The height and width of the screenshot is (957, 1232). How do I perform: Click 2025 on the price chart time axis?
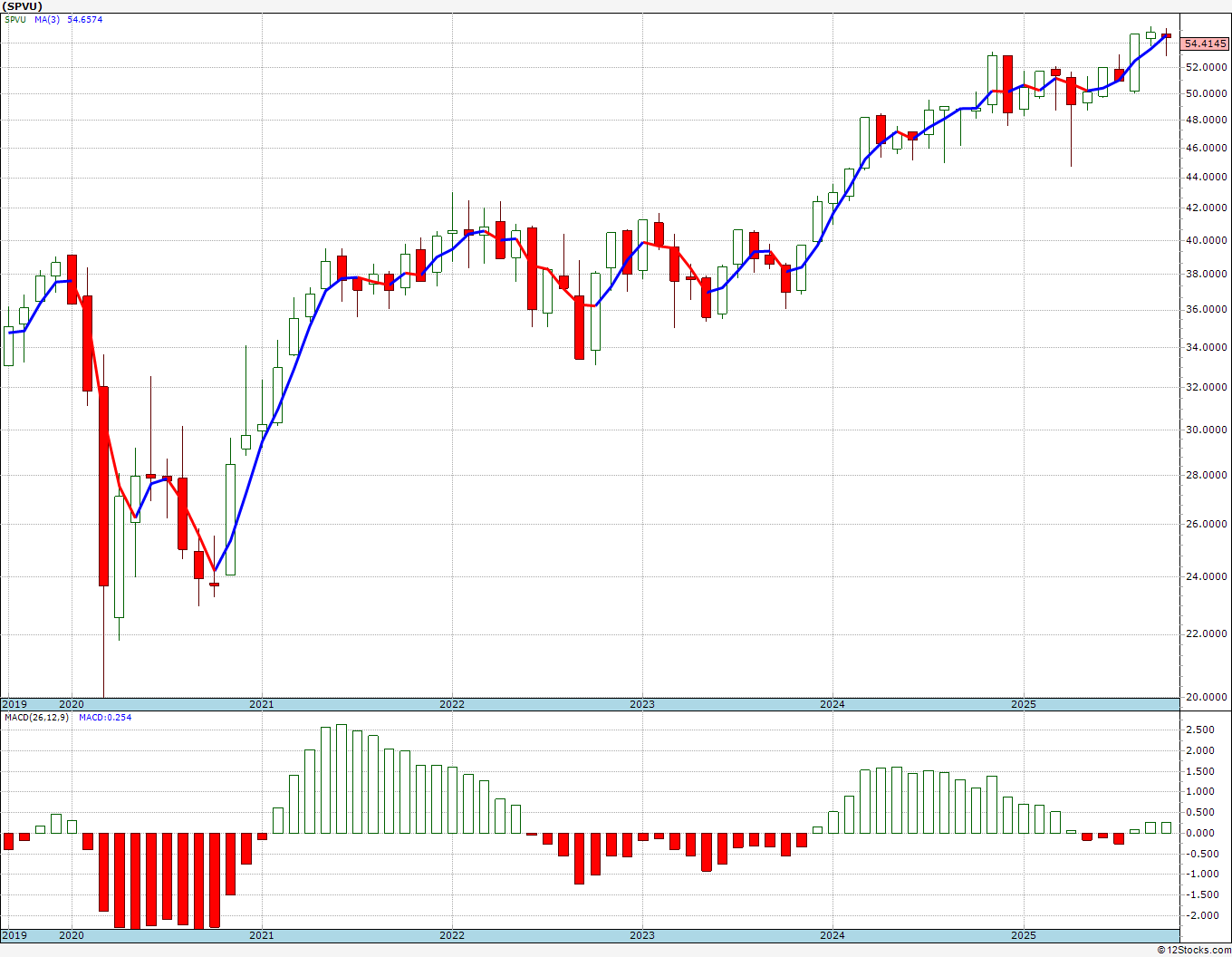(x=1023, y=704)
